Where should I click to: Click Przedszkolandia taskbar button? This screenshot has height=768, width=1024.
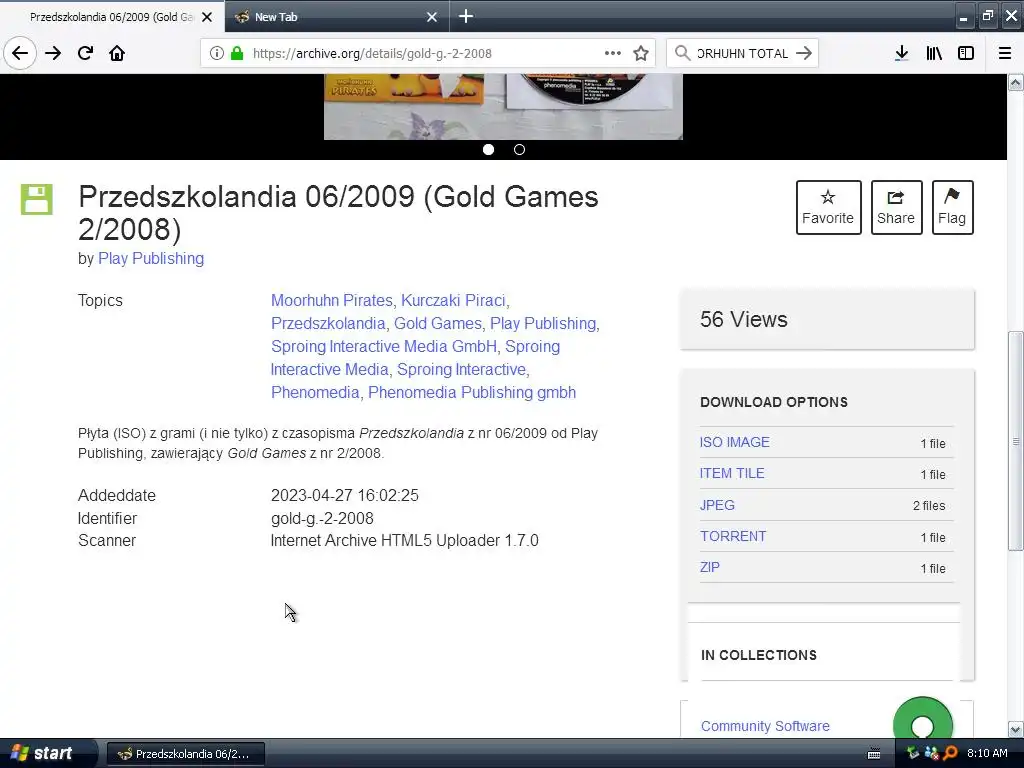(x=185, y=754)
